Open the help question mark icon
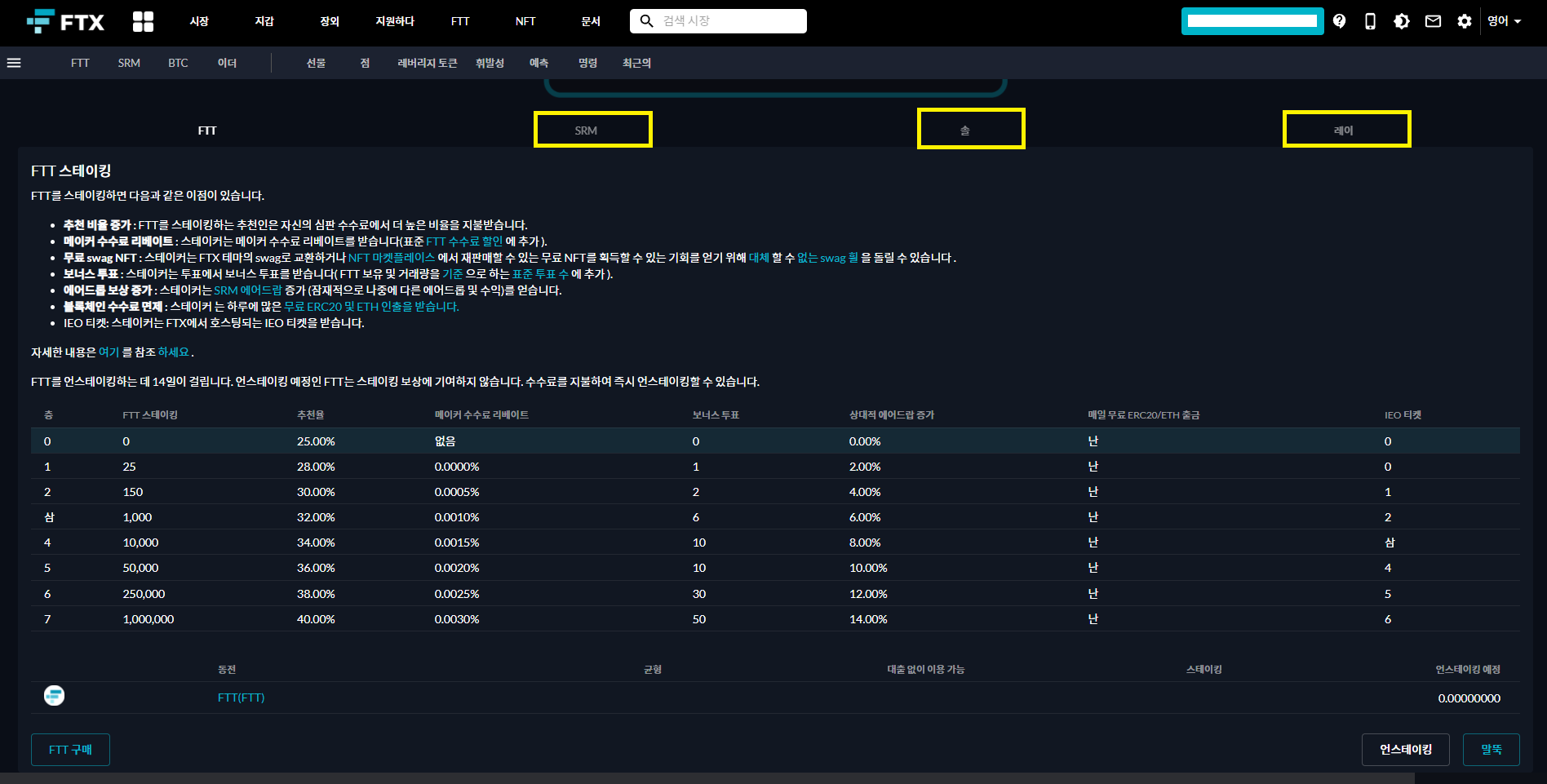This screenshot has height=784, width=1547. pos(1339,21)
